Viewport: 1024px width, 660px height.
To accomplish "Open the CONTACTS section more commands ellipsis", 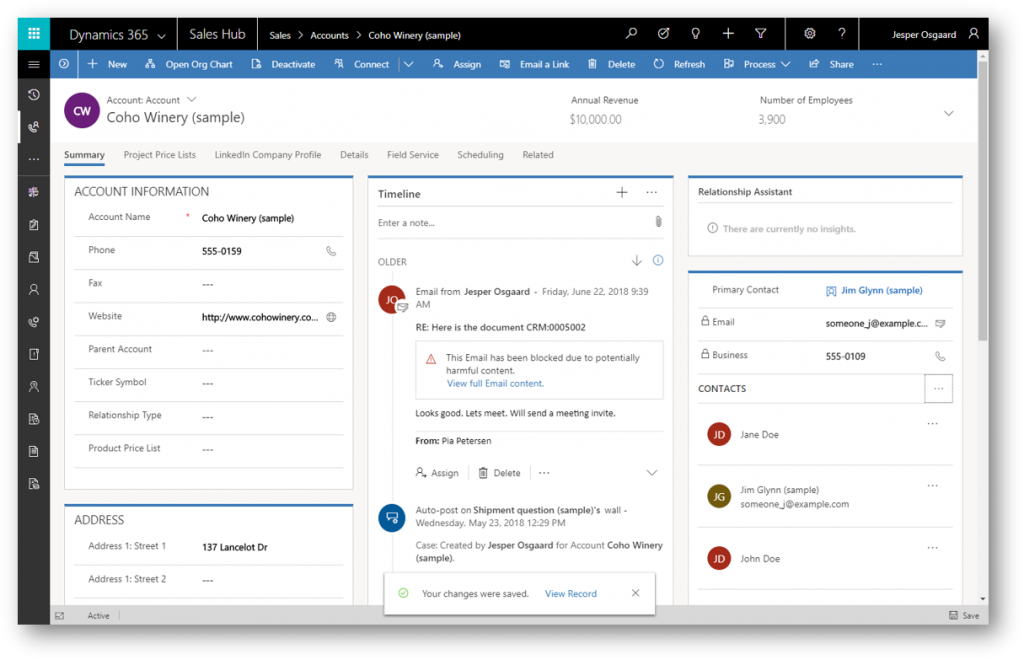I will click(x=938, y=388).
